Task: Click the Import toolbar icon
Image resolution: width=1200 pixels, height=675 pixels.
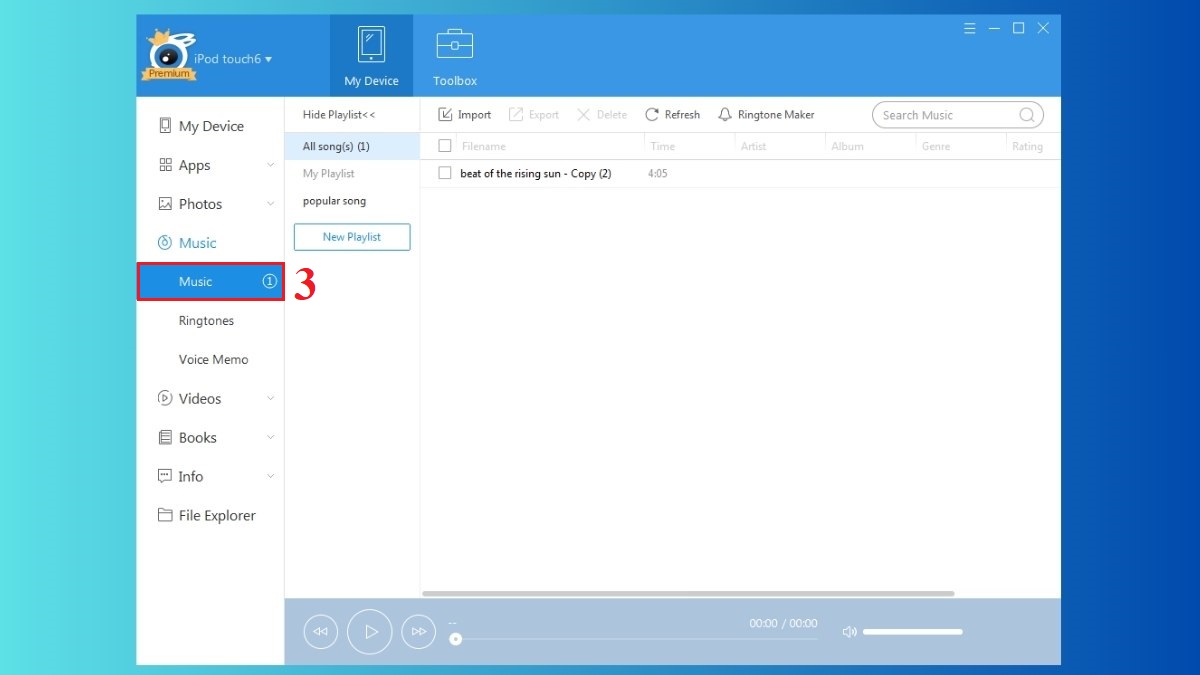Action: click(446, 115)
